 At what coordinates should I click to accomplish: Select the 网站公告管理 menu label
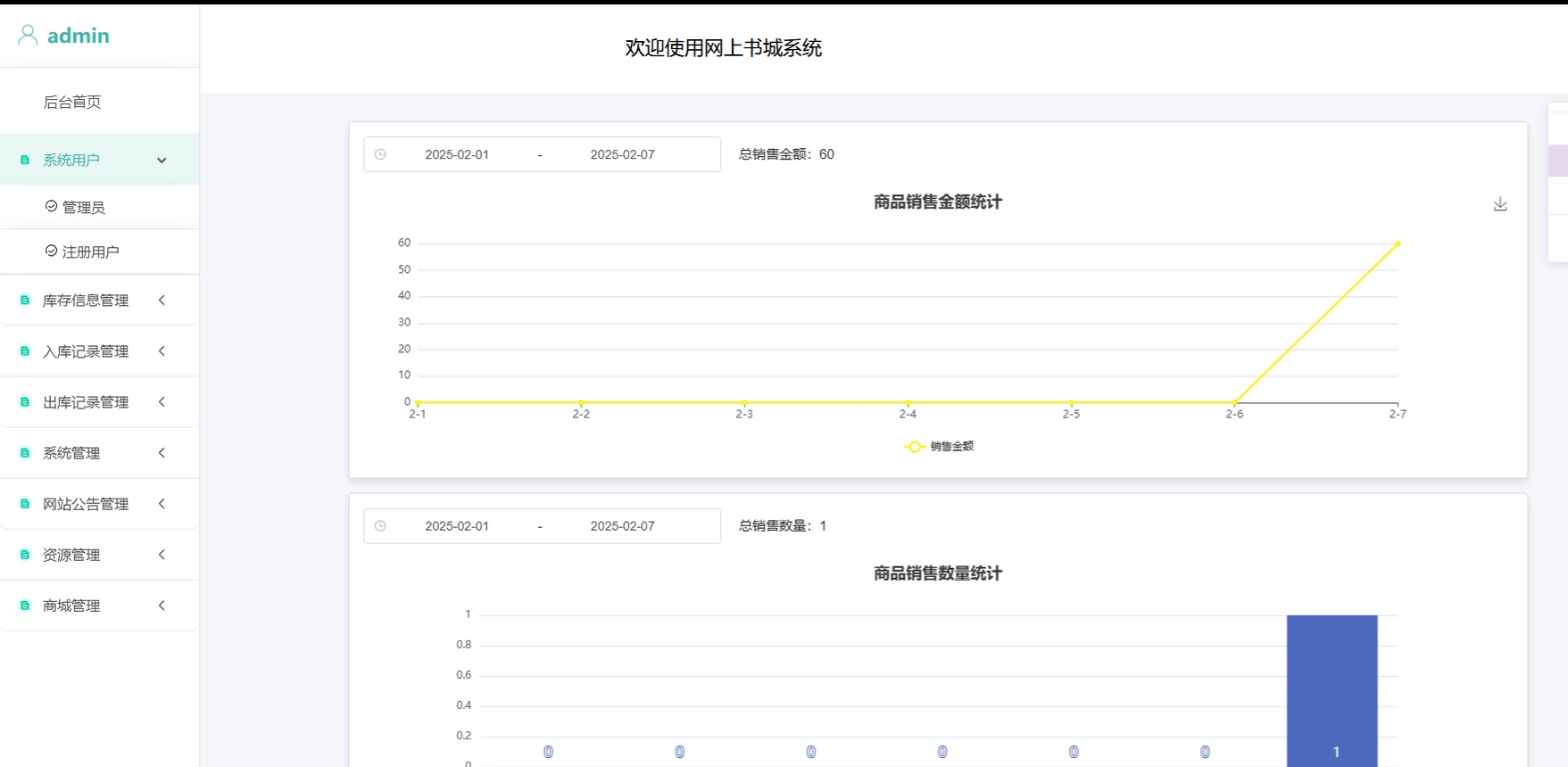pos(86,504)
